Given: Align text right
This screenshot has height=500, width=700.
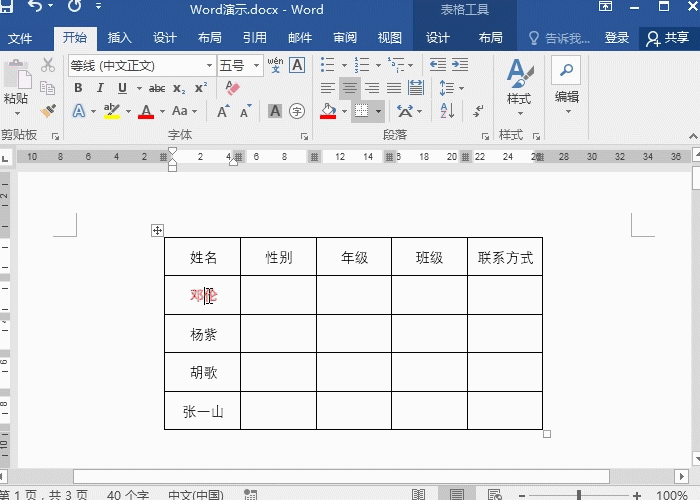Looking at the screenshot, I should (372, 88).
